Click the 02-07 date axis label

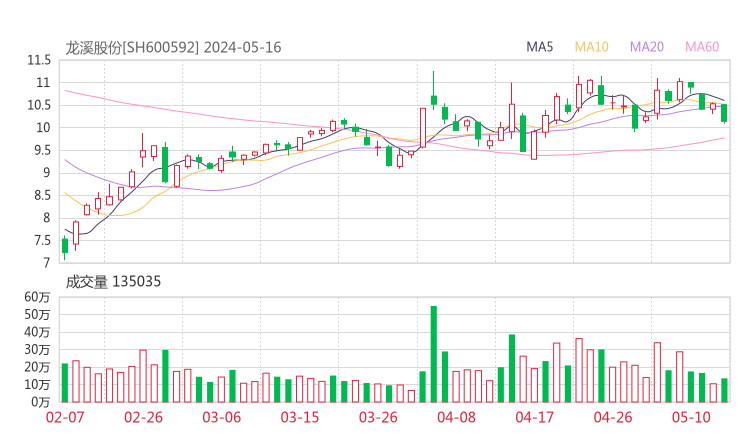(65, 417)
